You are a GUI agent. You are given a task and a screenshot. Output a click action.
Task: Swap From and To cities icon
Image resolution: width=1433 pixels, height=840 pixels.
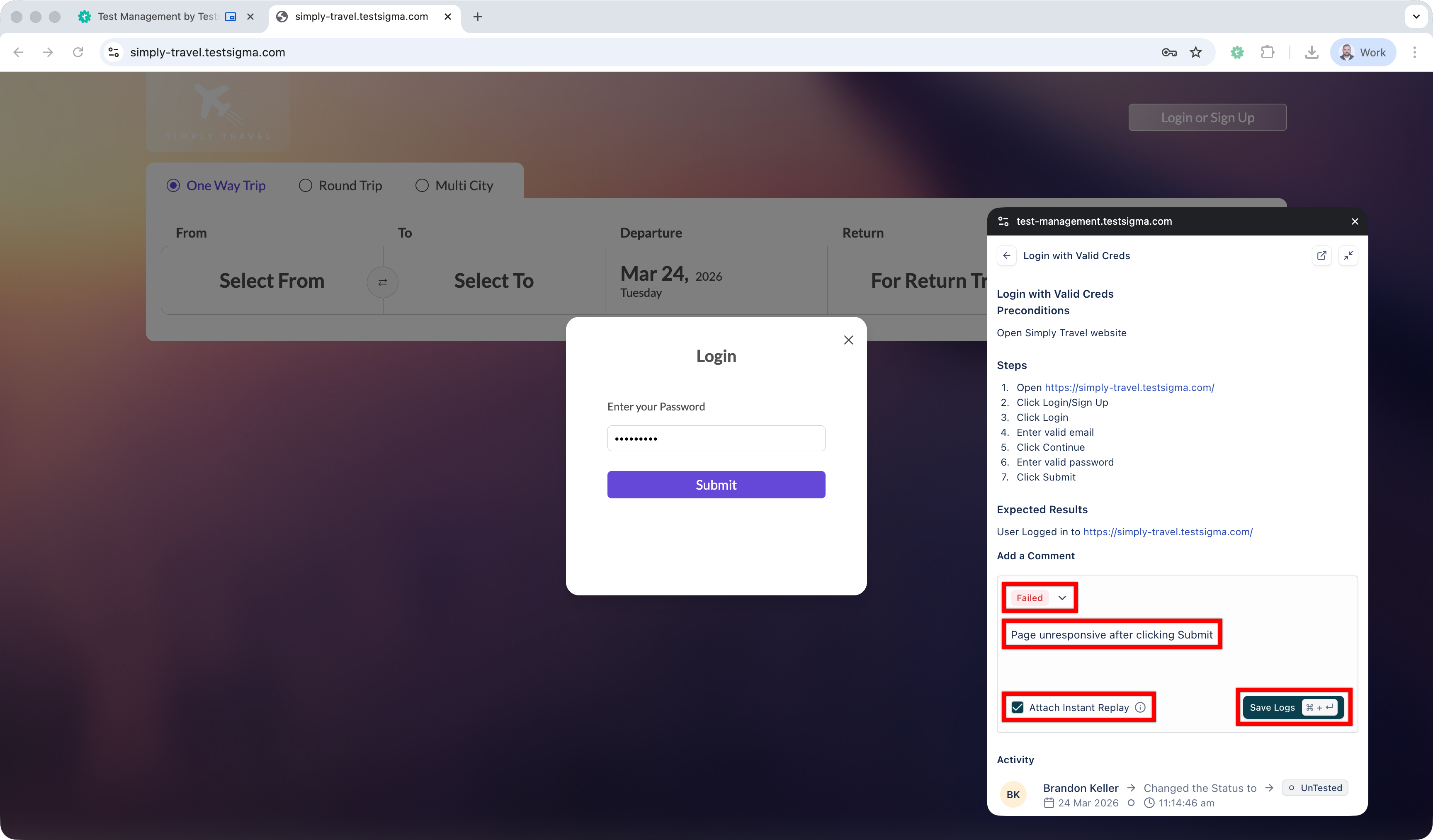(x=382, y=282)
